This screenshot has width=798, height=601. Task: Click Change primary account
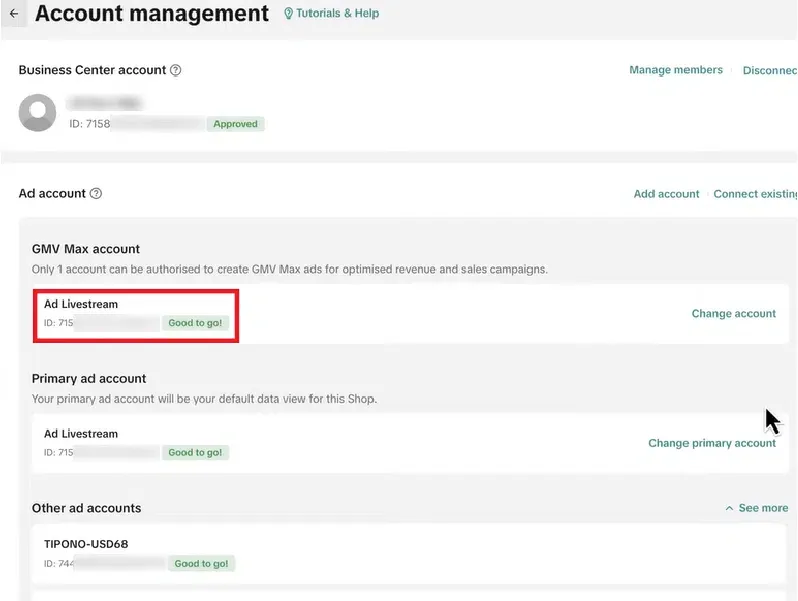click(x=711, y=443)
